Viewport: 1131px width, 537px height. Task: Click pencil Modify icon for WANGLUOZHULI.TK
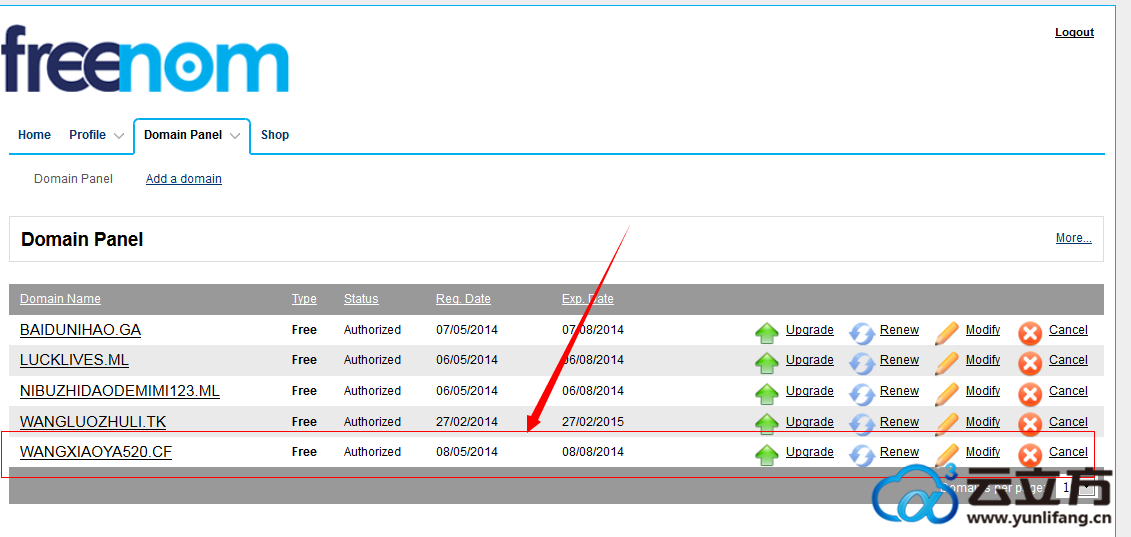pos(946,424)
